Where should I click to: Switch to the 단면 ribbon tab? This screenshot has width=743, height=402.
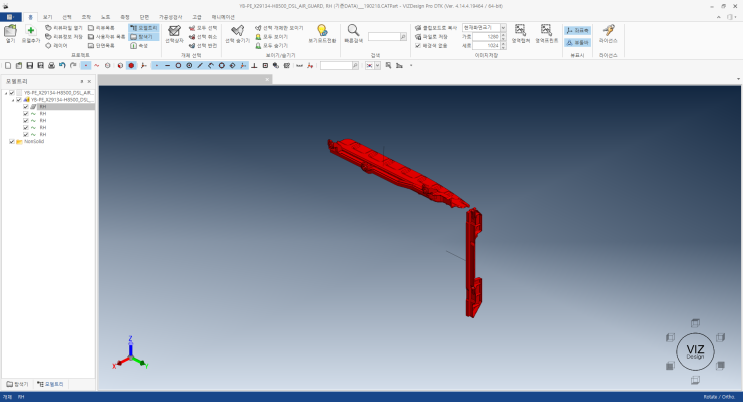point(144,17)
